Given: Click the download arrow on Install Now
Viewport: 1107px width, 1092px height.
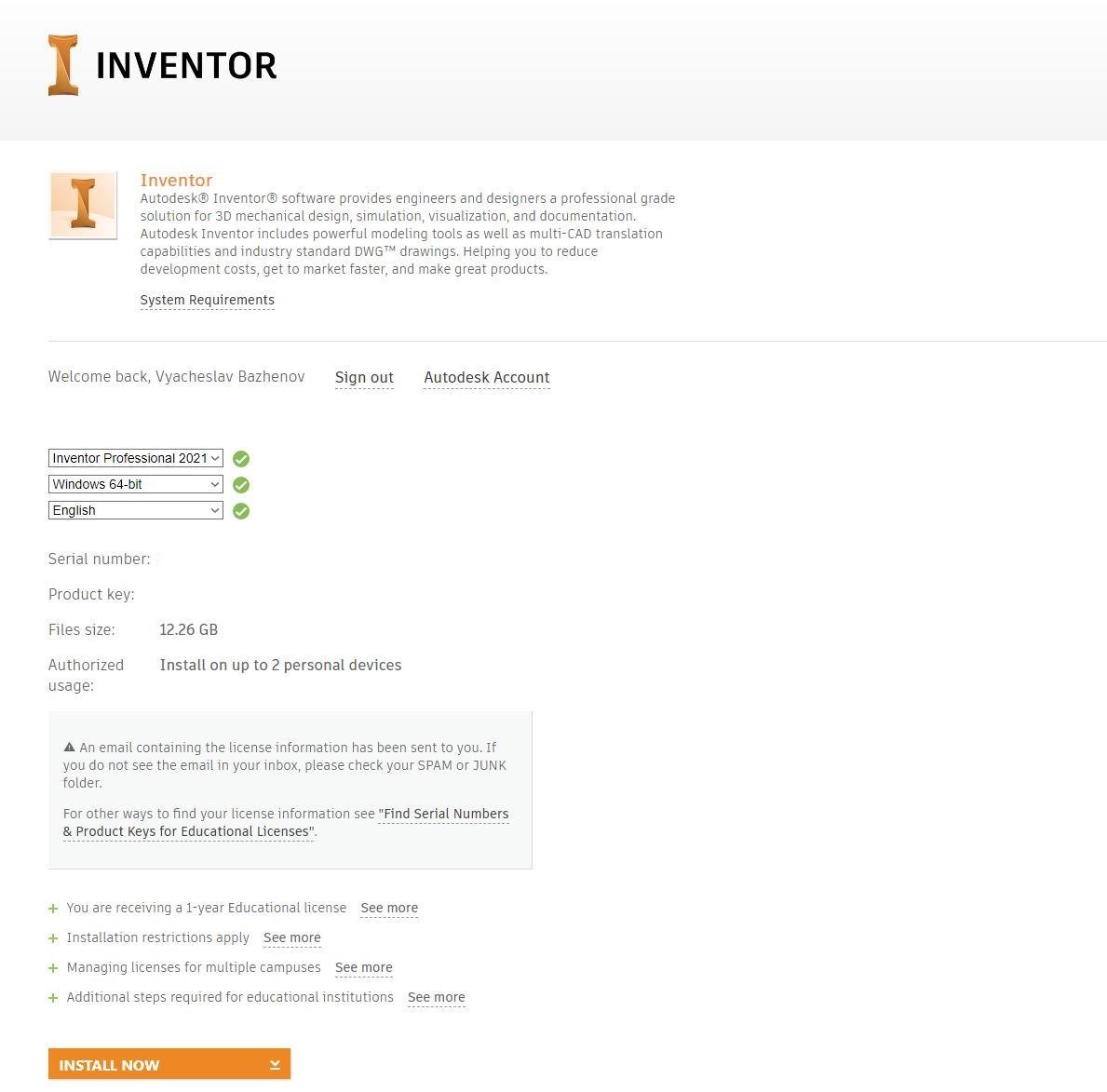Looking at the screenshot, I should click(275, 1064).
